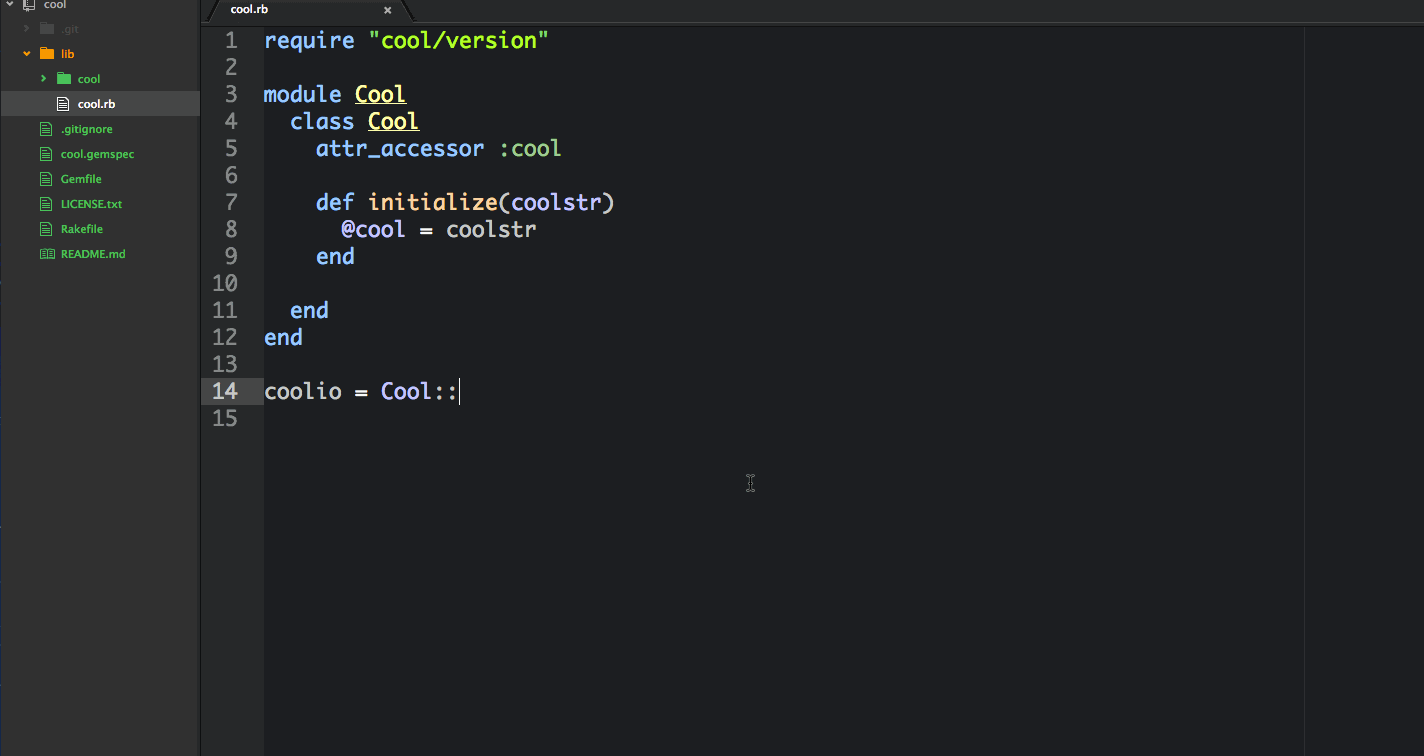Select the cool project root label
Image resolution: width=1424 pixels, height=756 pixels.
coord(55,5)
